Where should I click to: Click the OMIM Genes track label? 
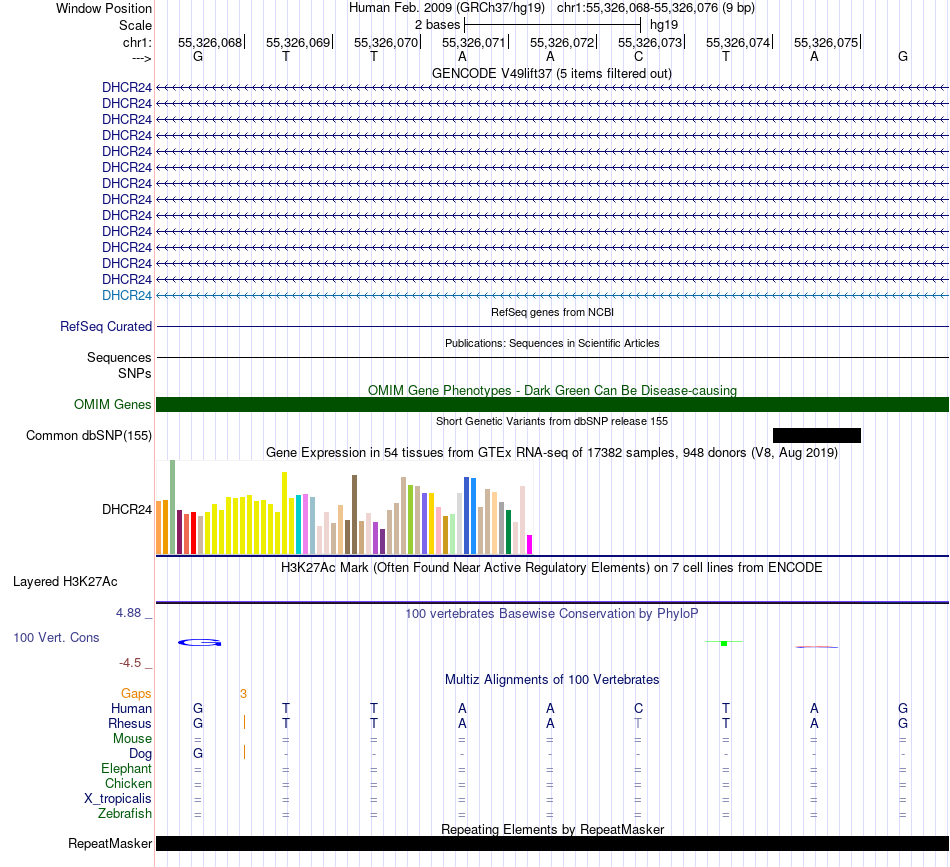(x=112, y=404)
